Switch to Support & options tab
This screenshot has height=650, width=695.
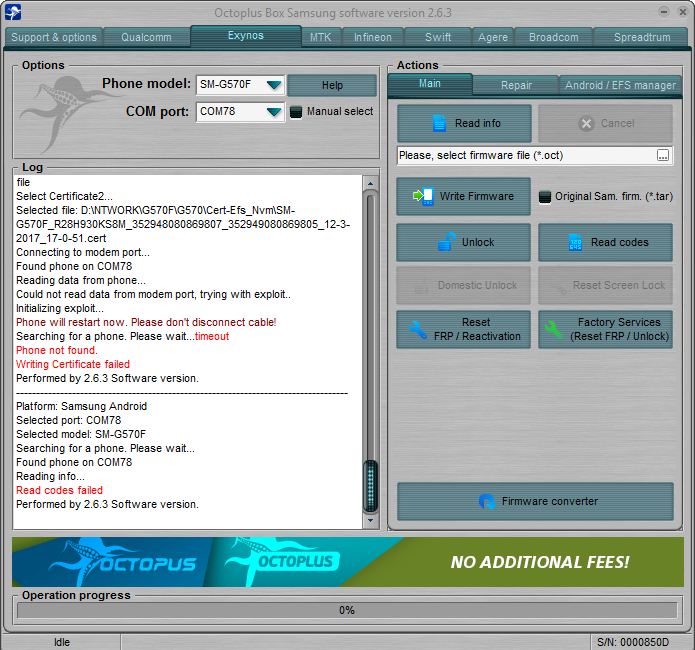pyautogui.click(x=54, y=37)
